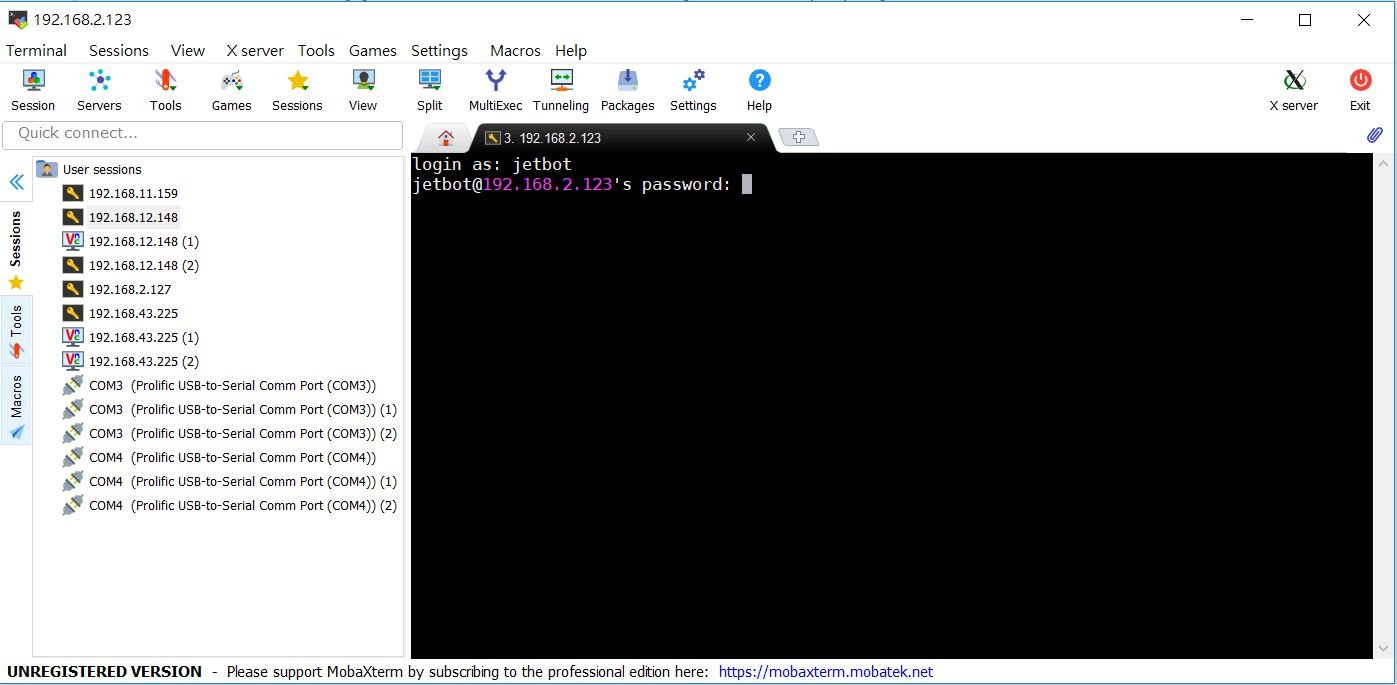Select the vertical Tools sidebar tab
The image size is (1397, 685).
click(x=16, y=332)
